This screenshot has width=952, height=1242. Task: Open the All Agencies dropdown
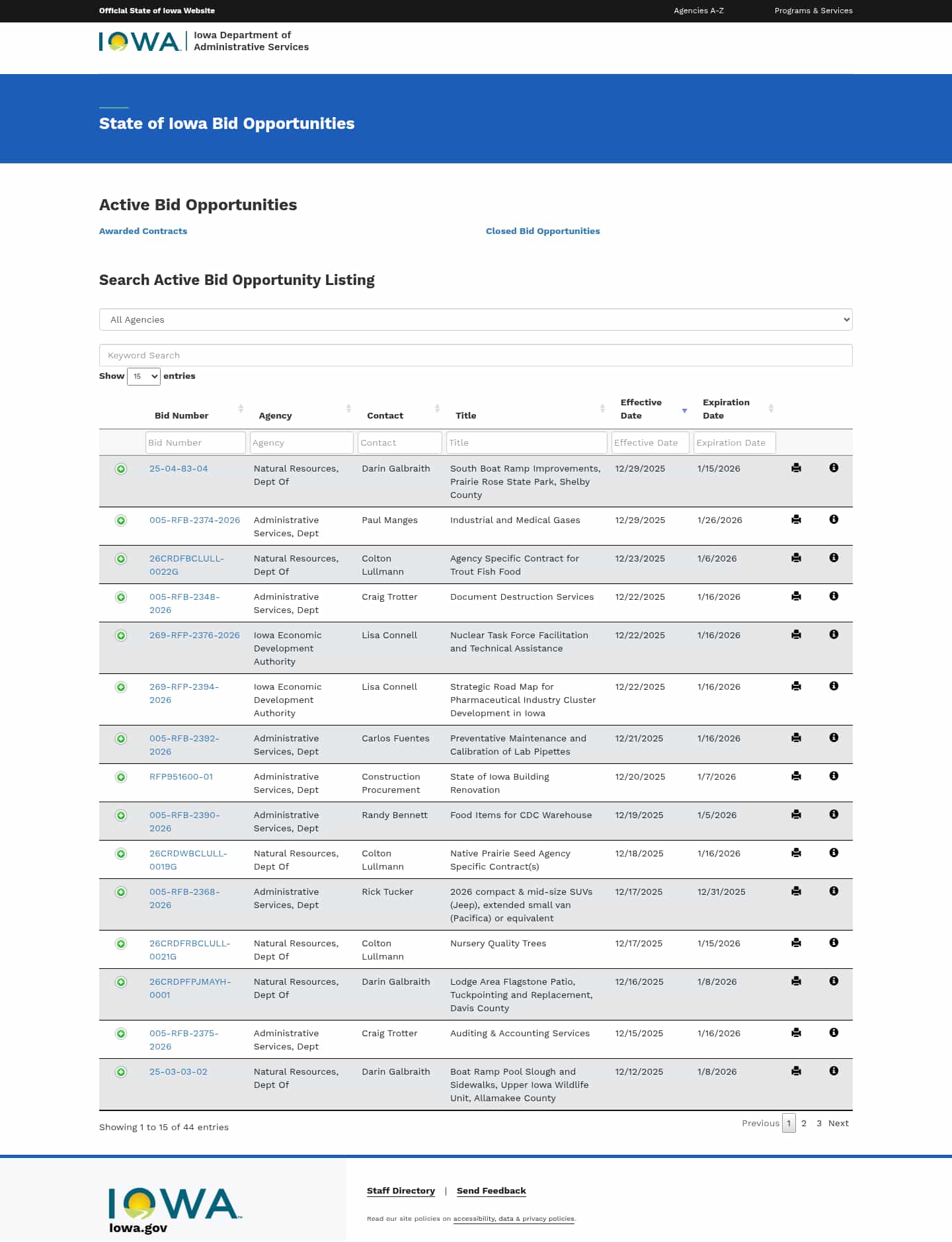click(x=475, y=319)
